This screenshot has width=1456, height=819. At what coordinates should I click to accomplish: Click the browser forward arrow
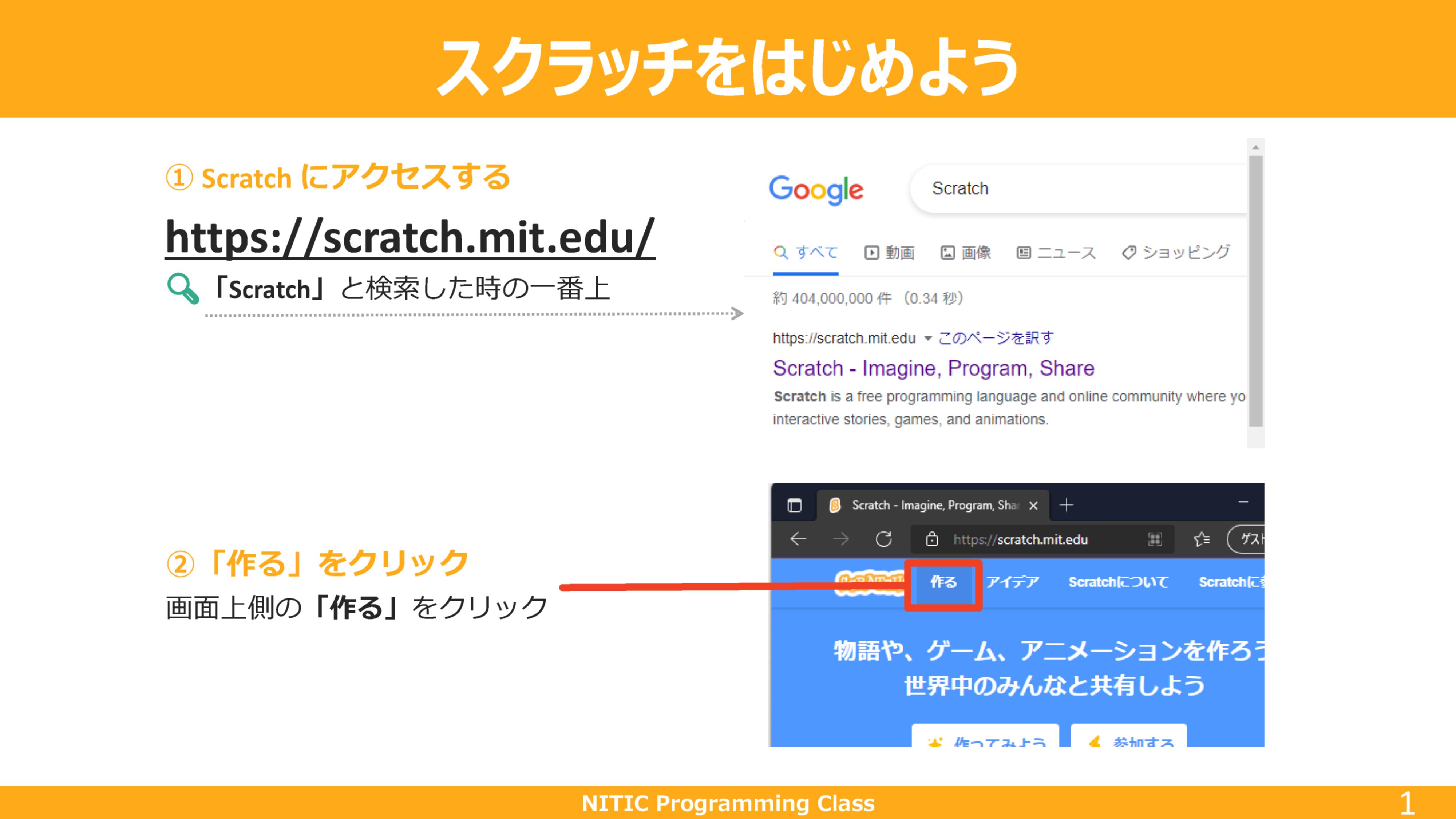click(840, 539)
